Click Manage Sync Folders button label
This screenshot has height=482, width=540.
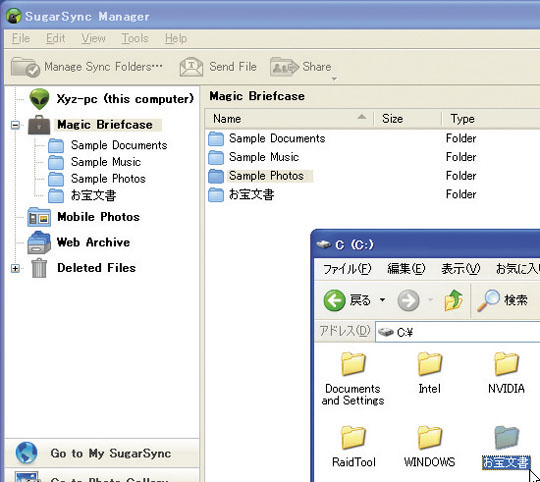pyautogui.click(x=103, y=67)
